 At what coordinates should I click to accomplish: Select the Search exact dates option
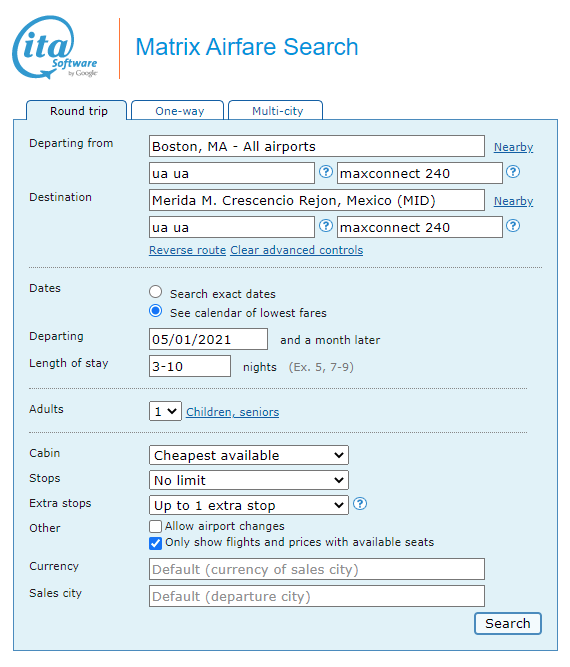(x=156, y=292)
